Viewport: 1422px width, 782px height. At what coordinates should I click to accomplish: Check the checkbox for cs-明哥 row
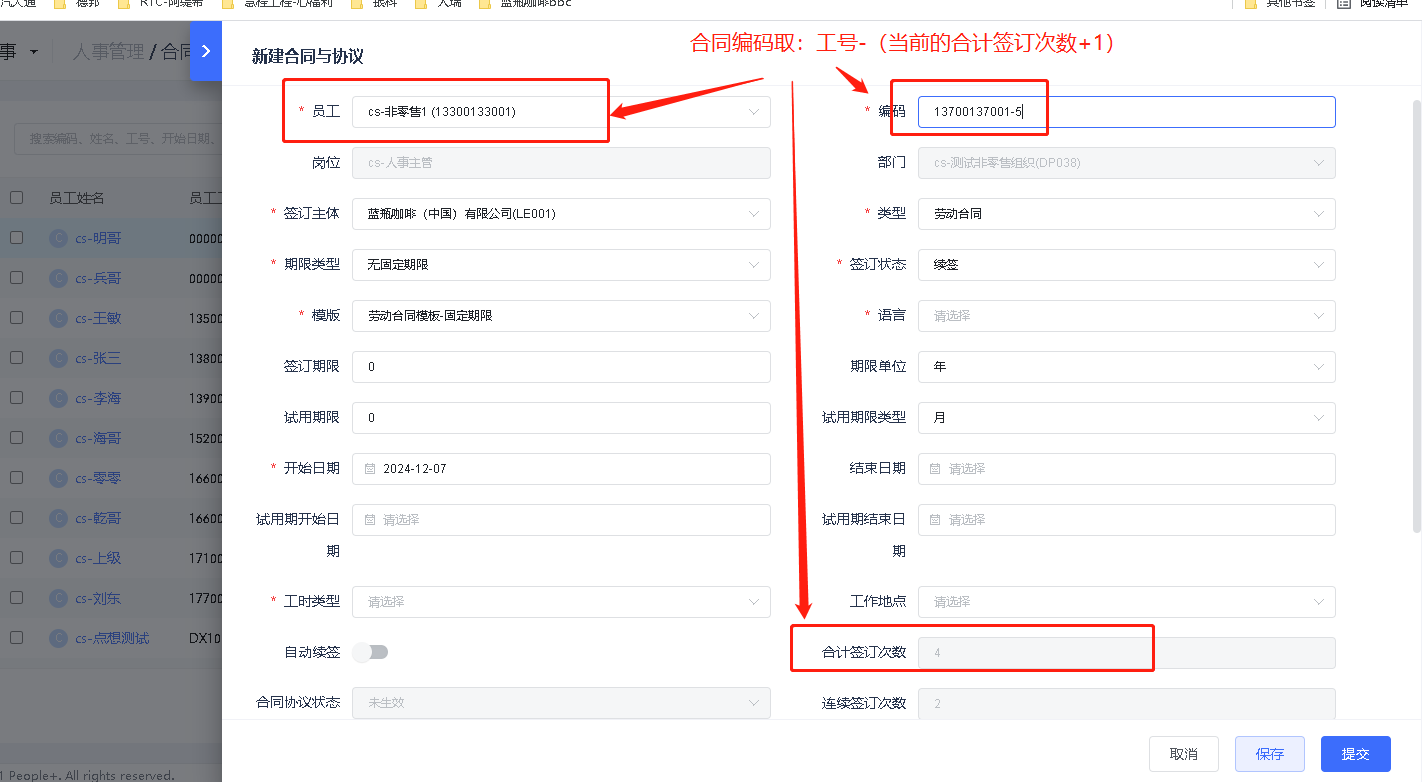click(16, 238)
